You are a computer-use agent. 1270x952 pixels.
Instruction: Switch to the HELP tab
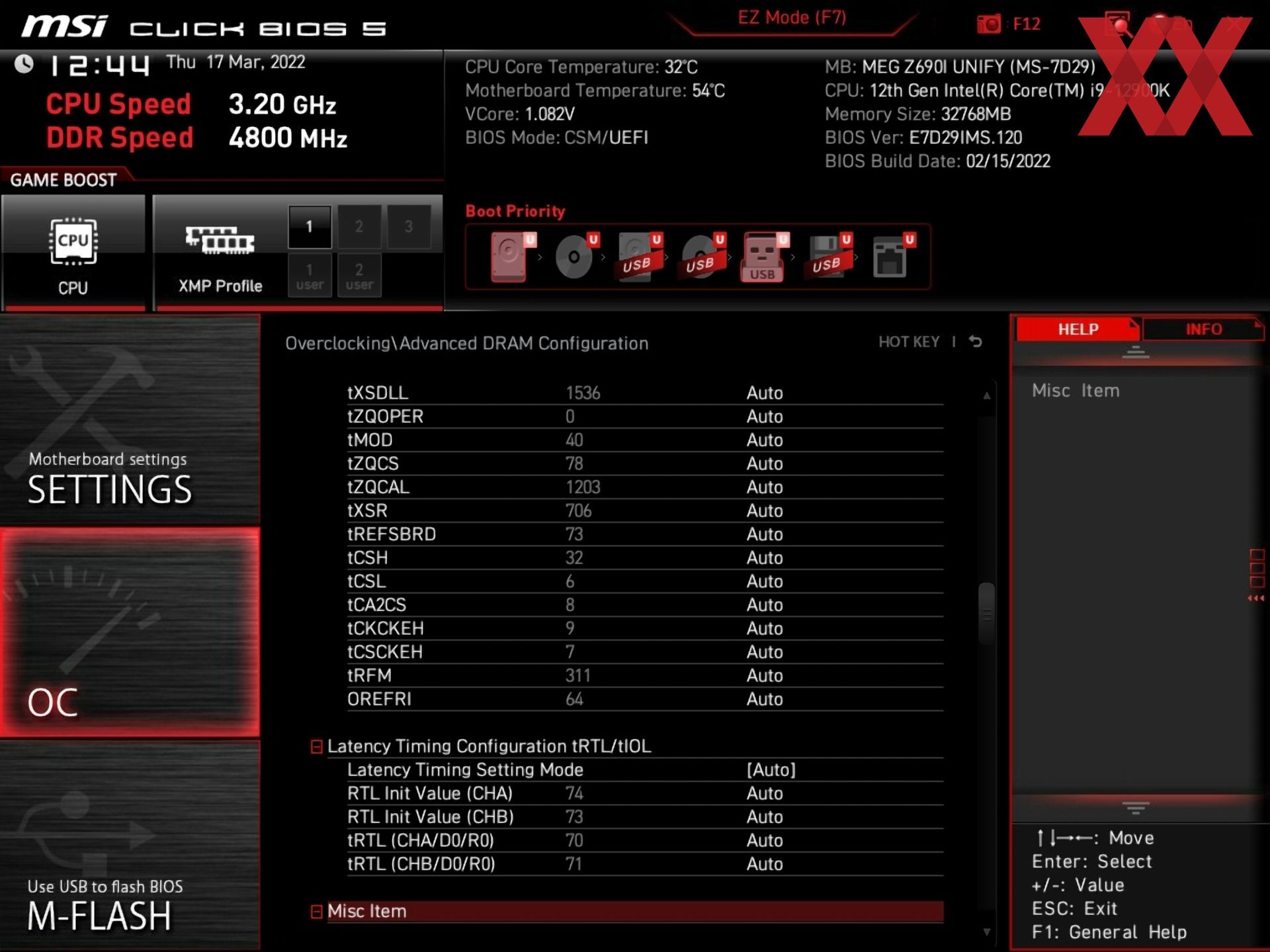pyautogui.click(x=1078, y=329)
